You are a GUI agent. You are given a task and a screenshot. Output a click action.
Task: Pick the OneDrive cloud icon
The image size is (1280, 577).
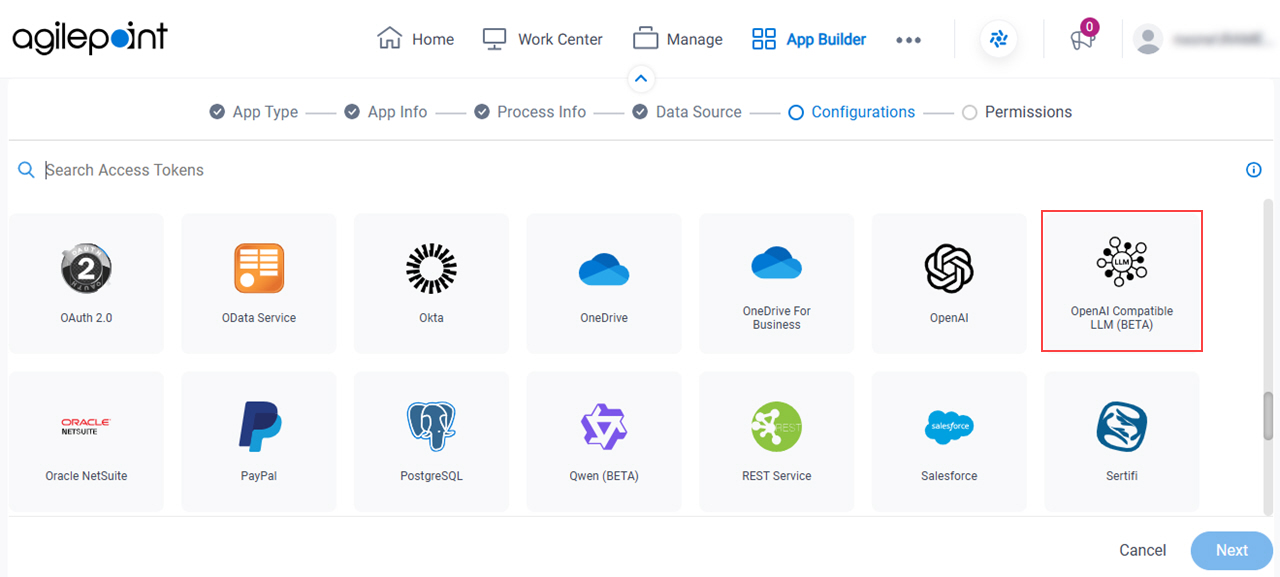pos(604,269)
